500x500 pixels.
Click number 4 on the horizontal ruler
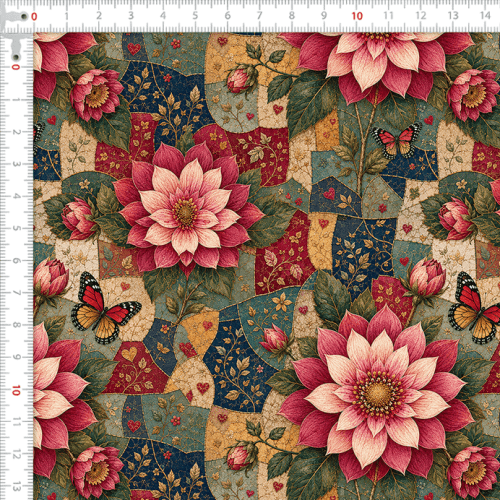pos(163,16)
